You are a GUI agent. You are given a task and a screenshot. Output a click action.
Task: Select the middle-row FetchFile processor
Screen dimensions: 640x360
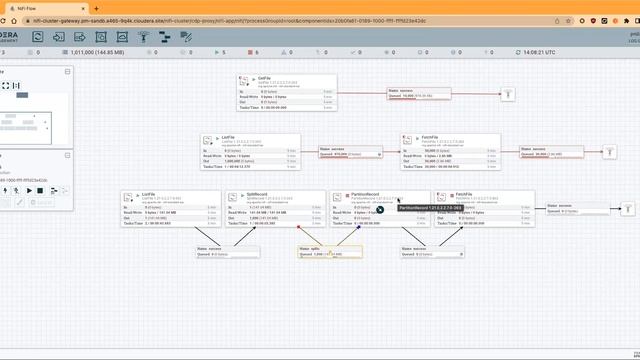[x=451, y=152]
